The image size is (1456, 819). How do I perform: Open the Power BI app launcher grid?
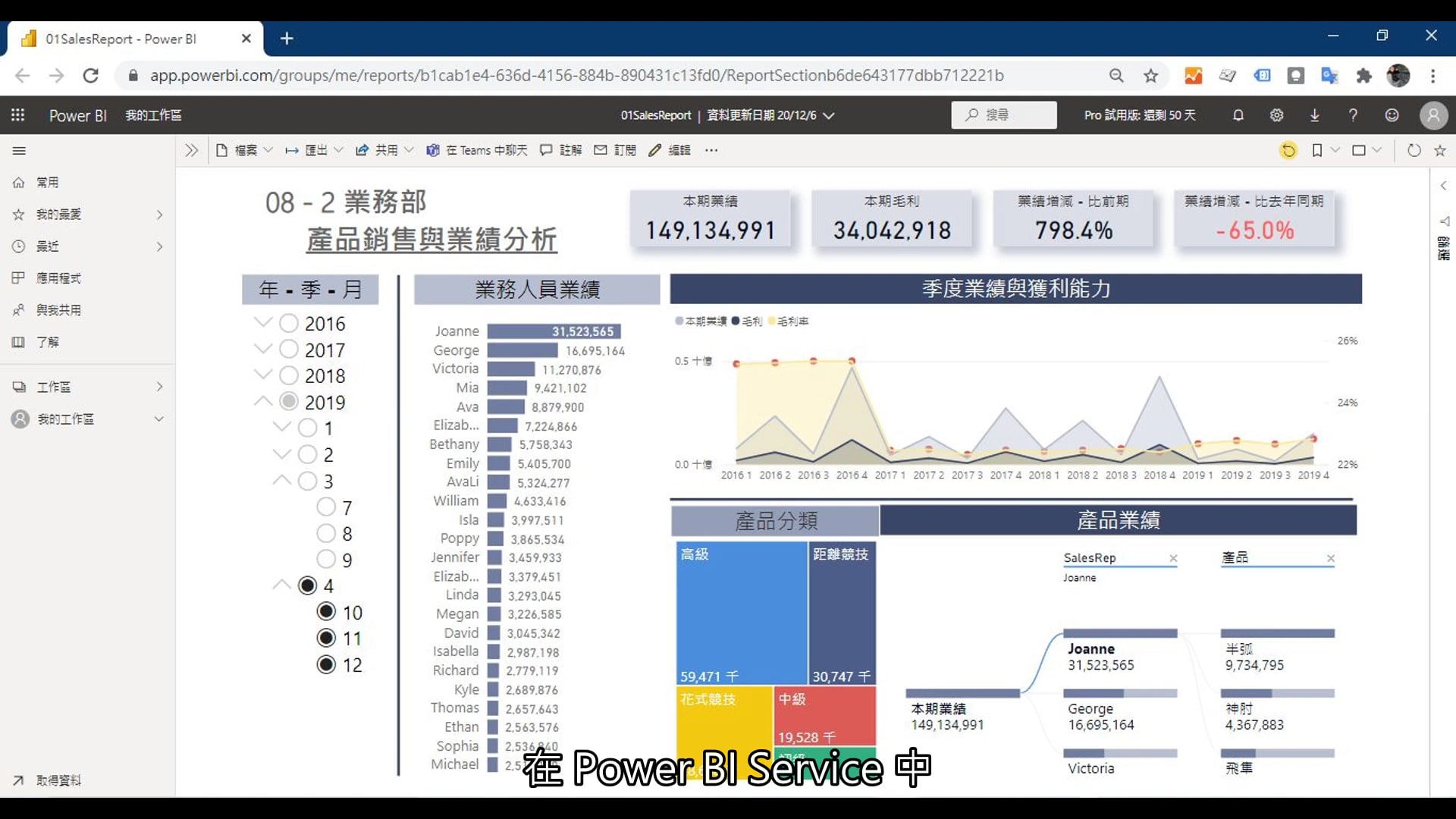tap(18, 115)
